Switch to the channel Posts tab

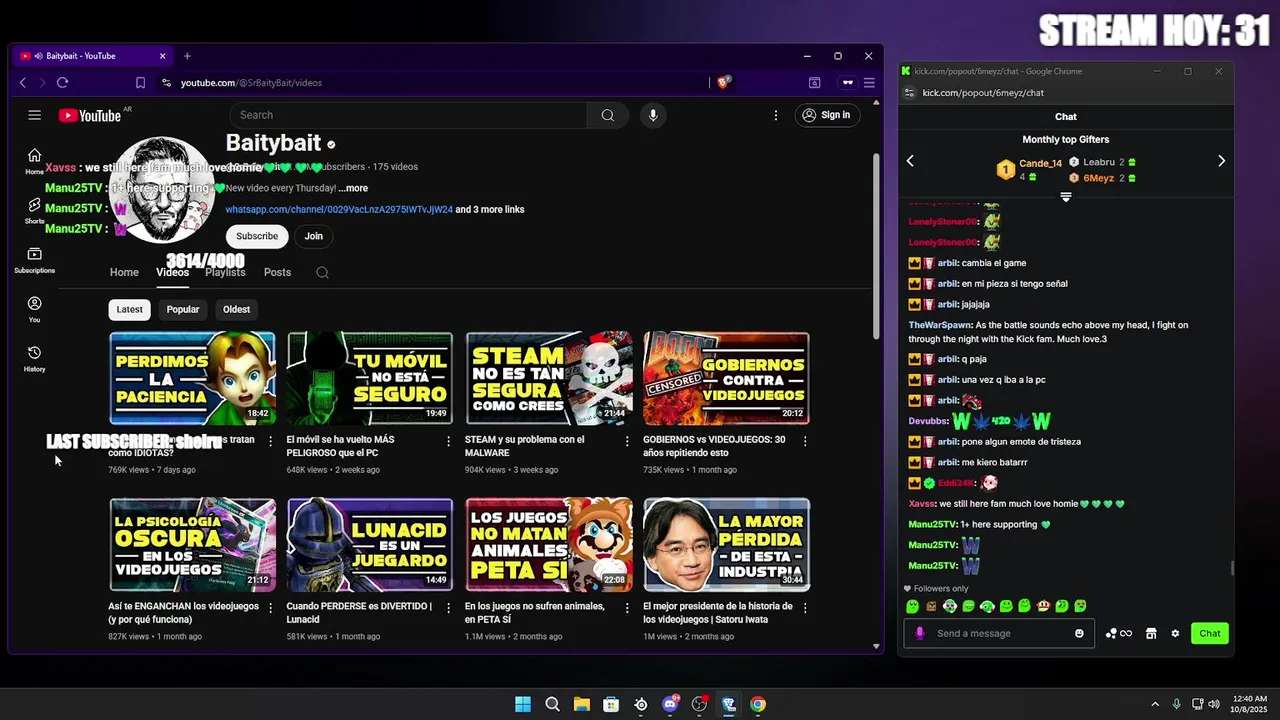pyautogui.click(x=277, y=272)
